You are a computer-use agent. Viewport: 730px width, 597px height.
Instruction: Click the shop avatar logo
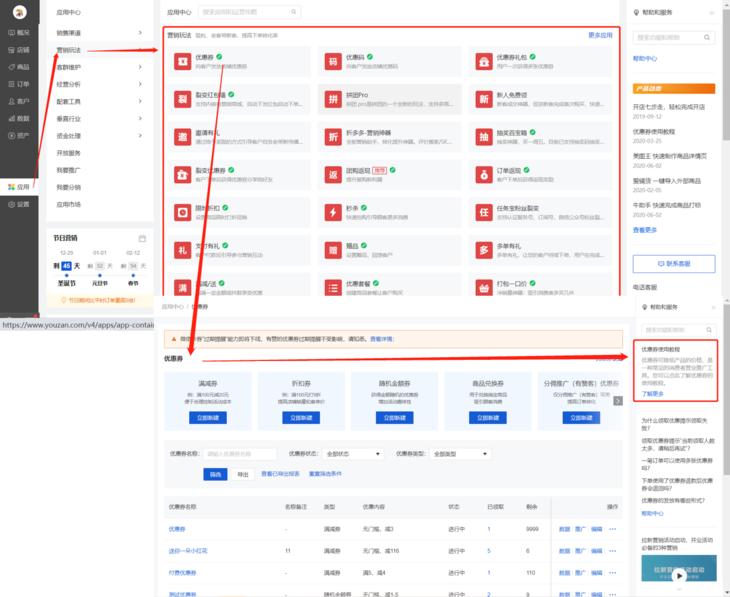point(20,12)
